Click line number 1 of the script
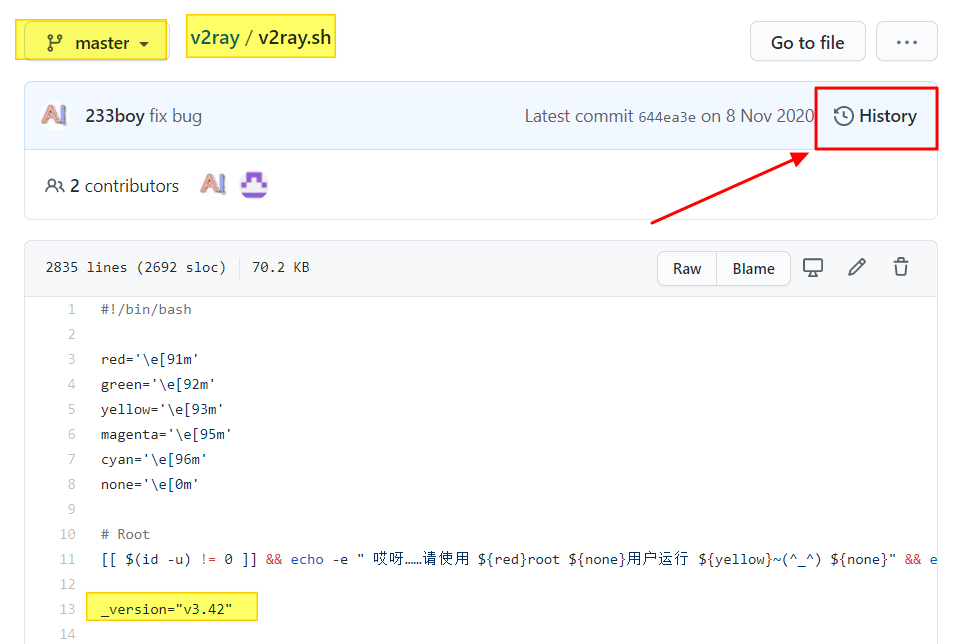 (71, 309)
